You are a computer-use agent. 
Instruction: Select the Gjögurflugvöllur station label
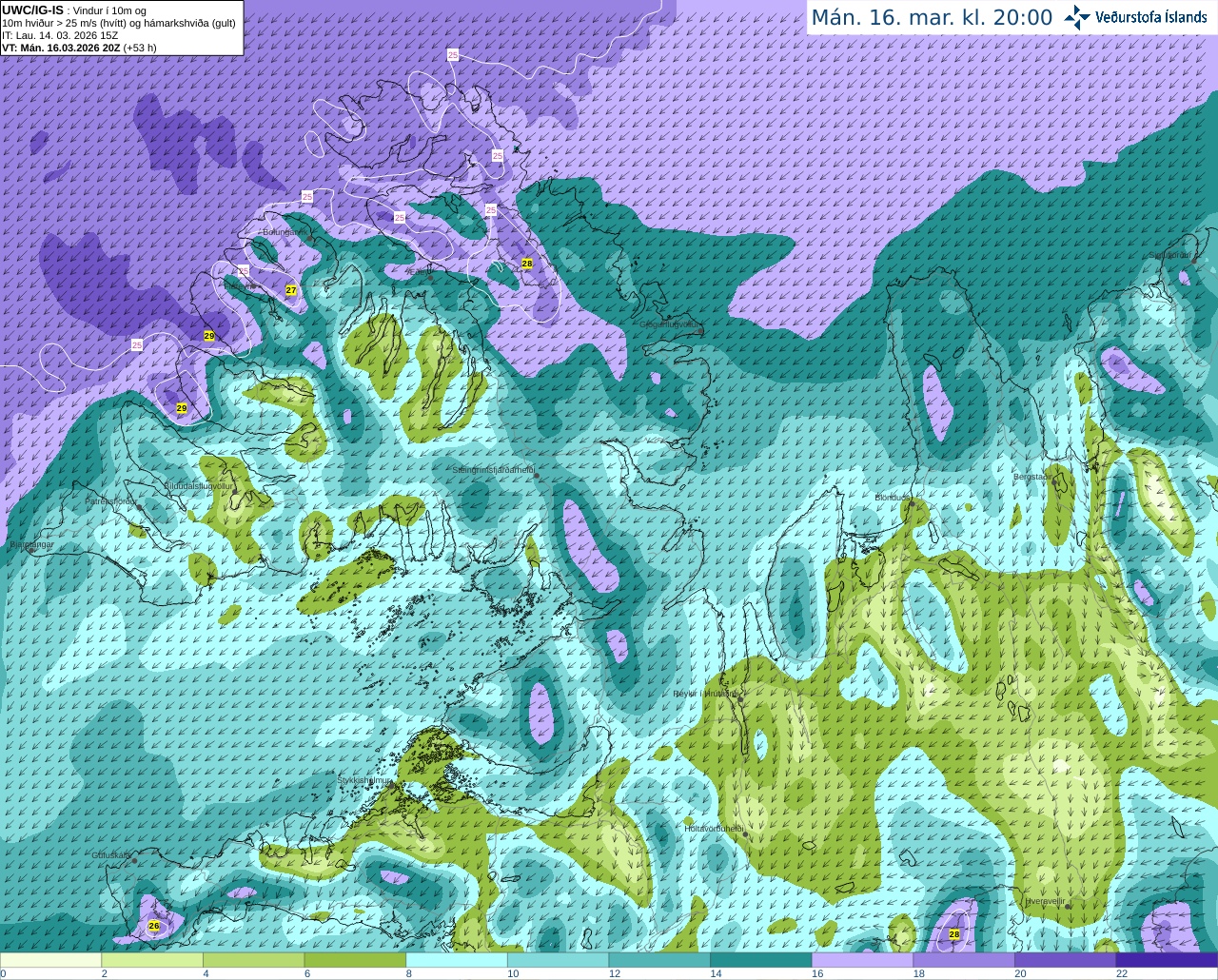point(671,324)
